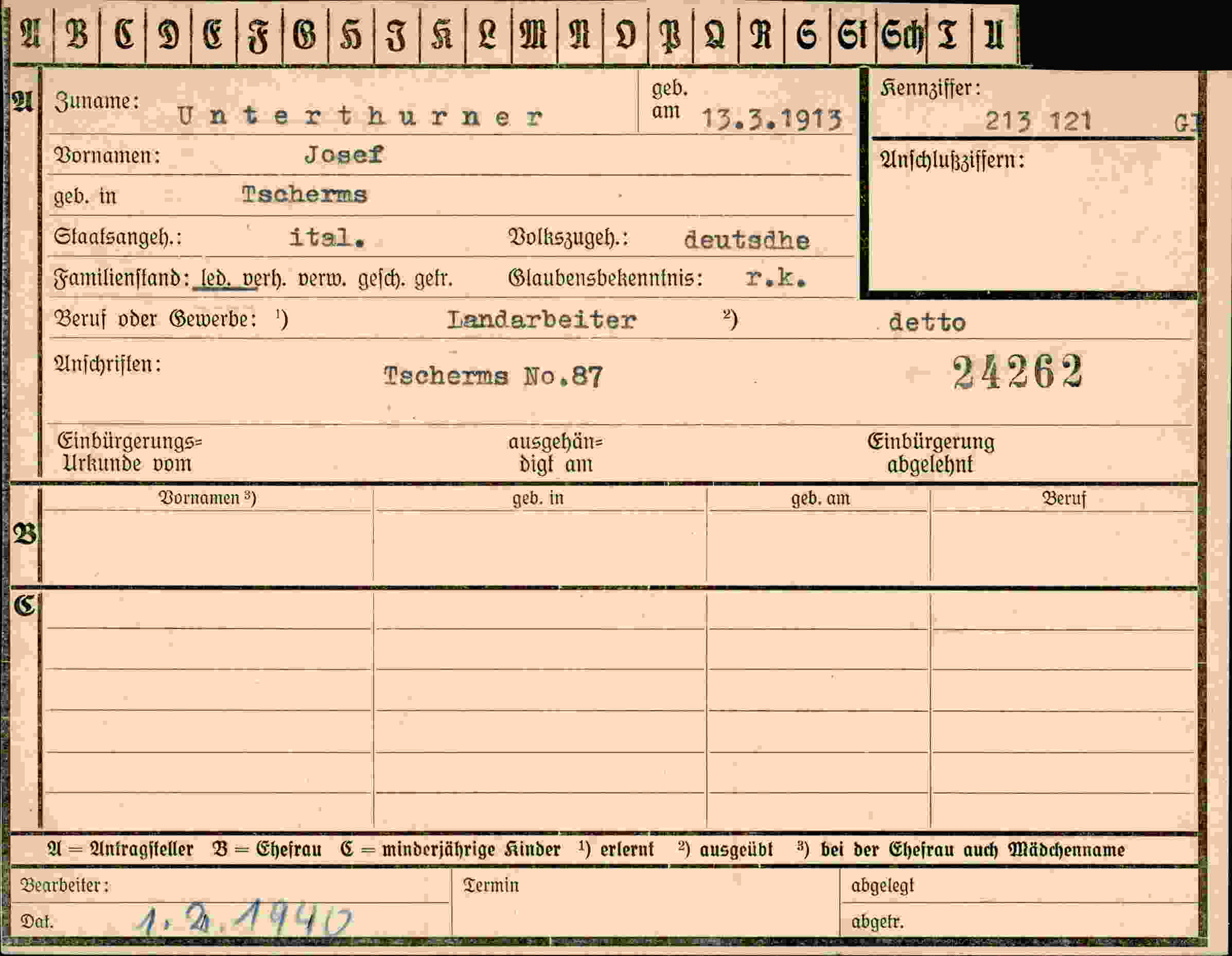Screen dimensions: 1232x956
Task: Click the 'verw.' marital status option
Action: pyautogui.click(x=322, y=279)
